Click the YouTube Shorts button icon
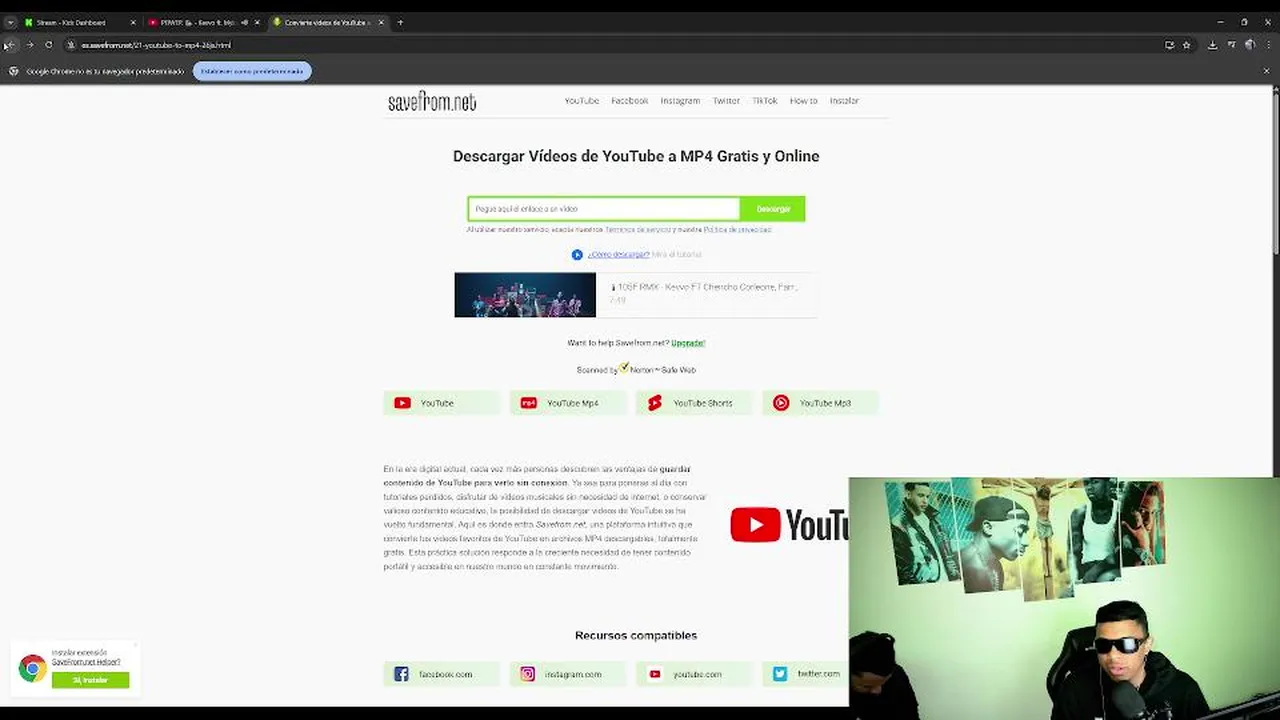 [655, 403]
